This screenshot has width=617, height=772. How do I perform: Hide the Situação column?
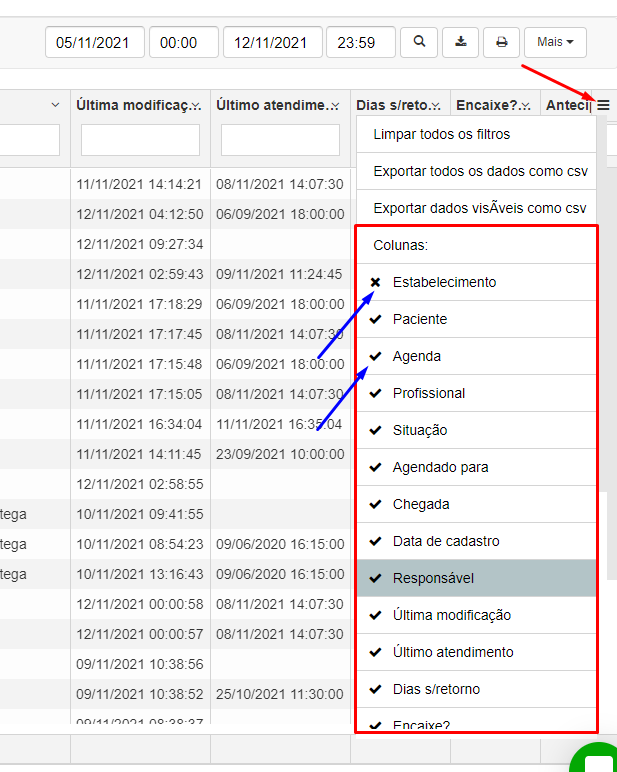[476, 430]
